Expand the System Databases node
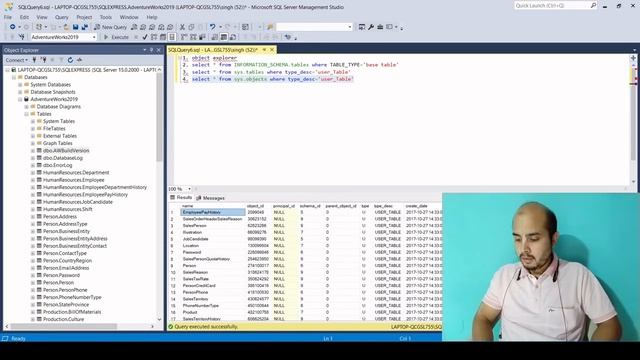Viewport: 640px width, 360px height. click(x=20, y=84)
